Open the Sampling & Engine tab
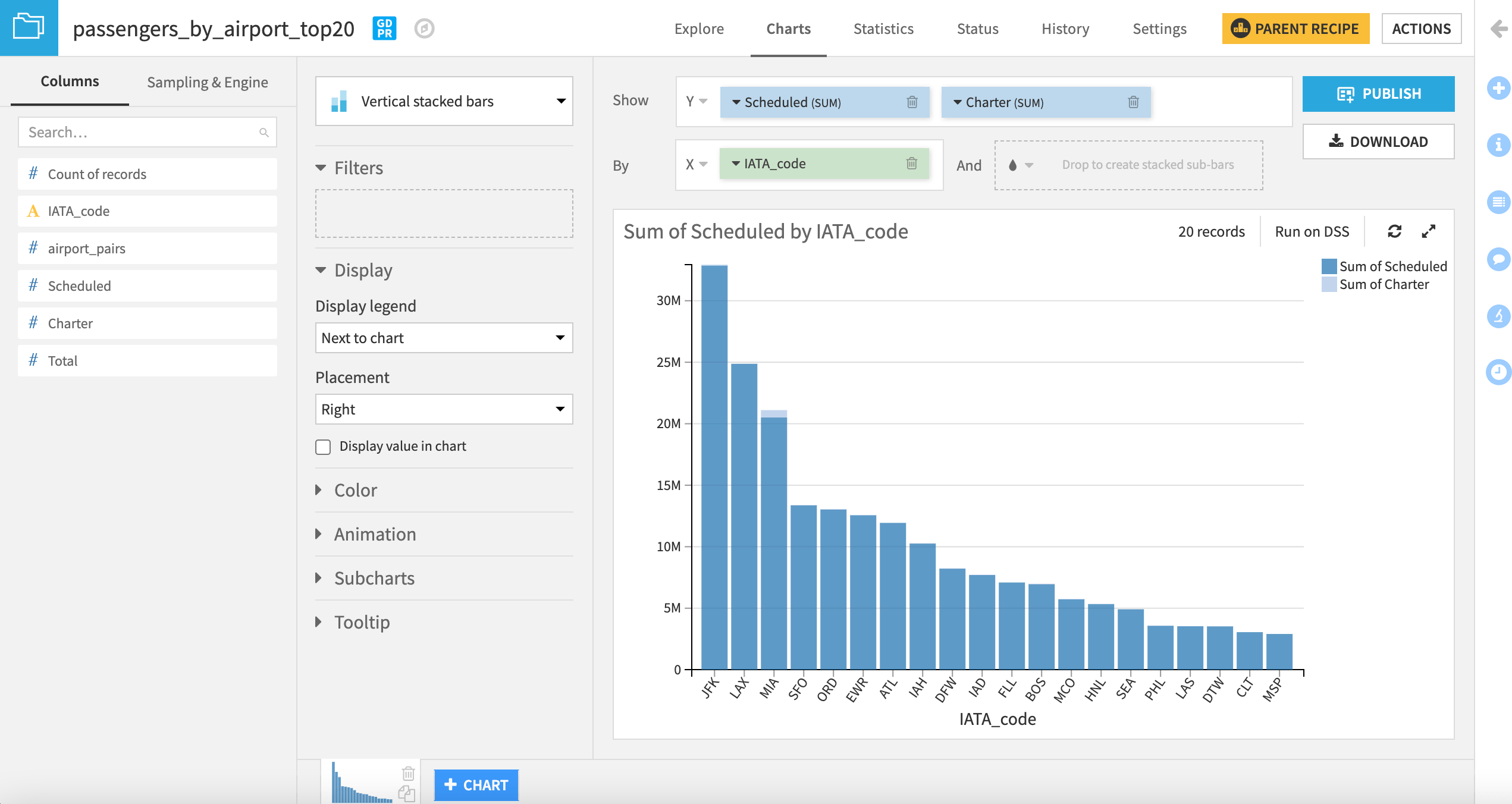 coord(208,81)
